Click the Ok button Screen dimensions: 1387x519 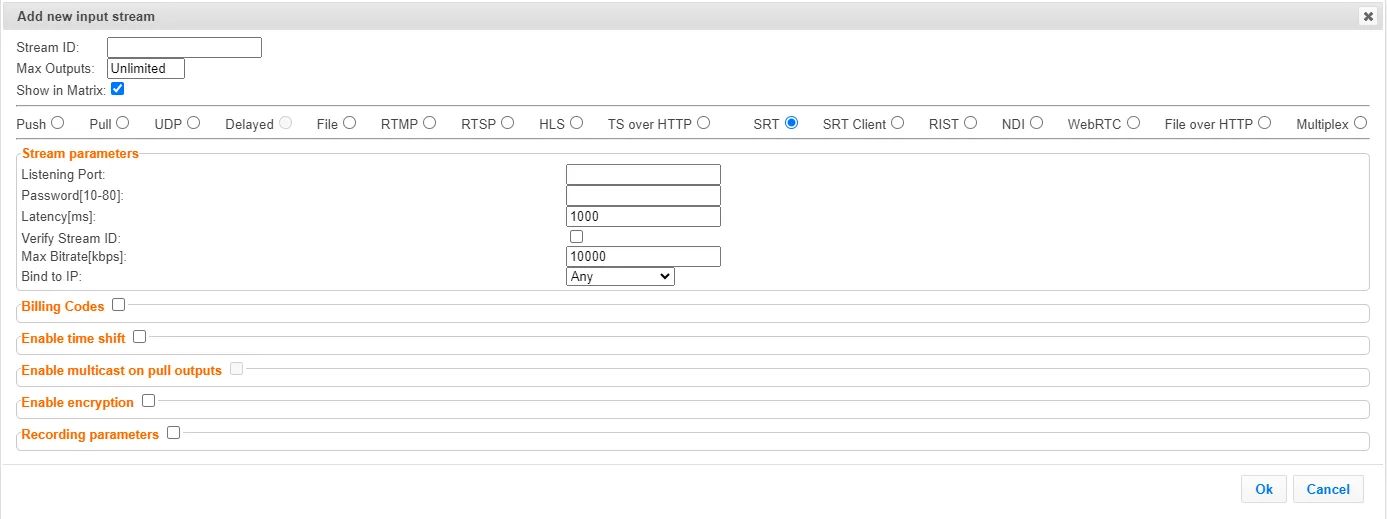[x=1264, y=489]
